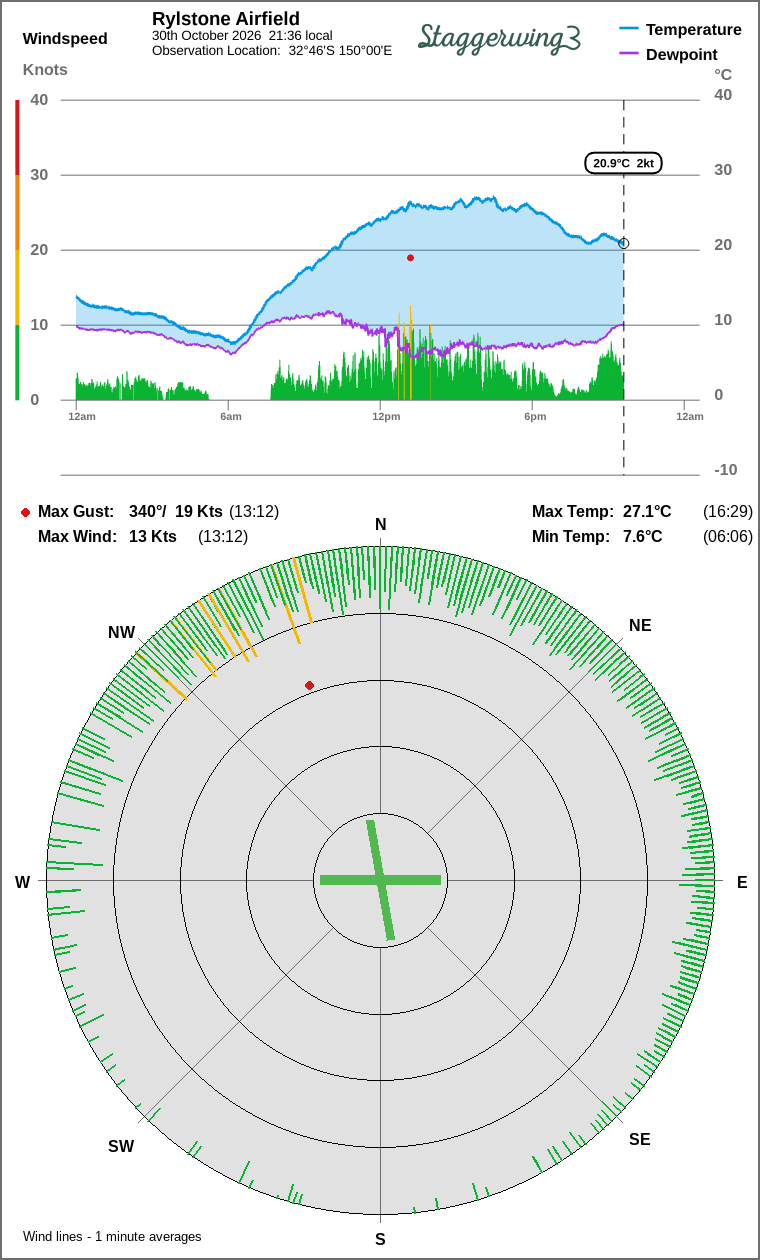Click the 12pm time axis label
This screenshot has width=760, height=1260.
[x=386, y=416]
